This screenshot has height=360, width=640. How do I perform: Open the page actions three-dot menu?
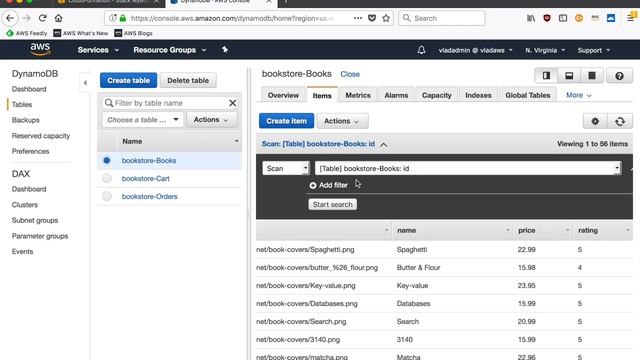pos(358,18)
